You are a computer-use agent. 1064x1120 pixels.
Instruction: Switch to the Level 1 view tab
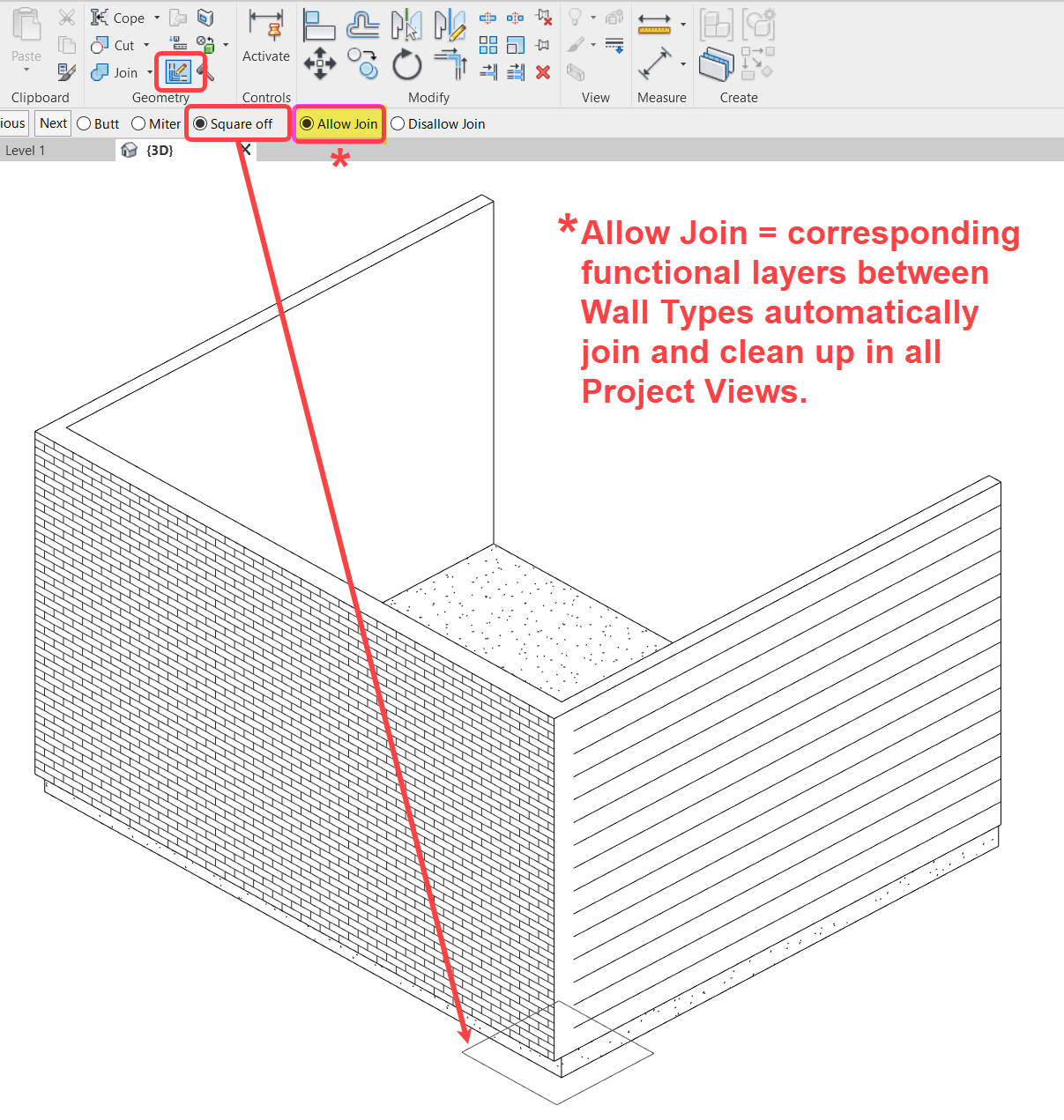tap(26, 150)
